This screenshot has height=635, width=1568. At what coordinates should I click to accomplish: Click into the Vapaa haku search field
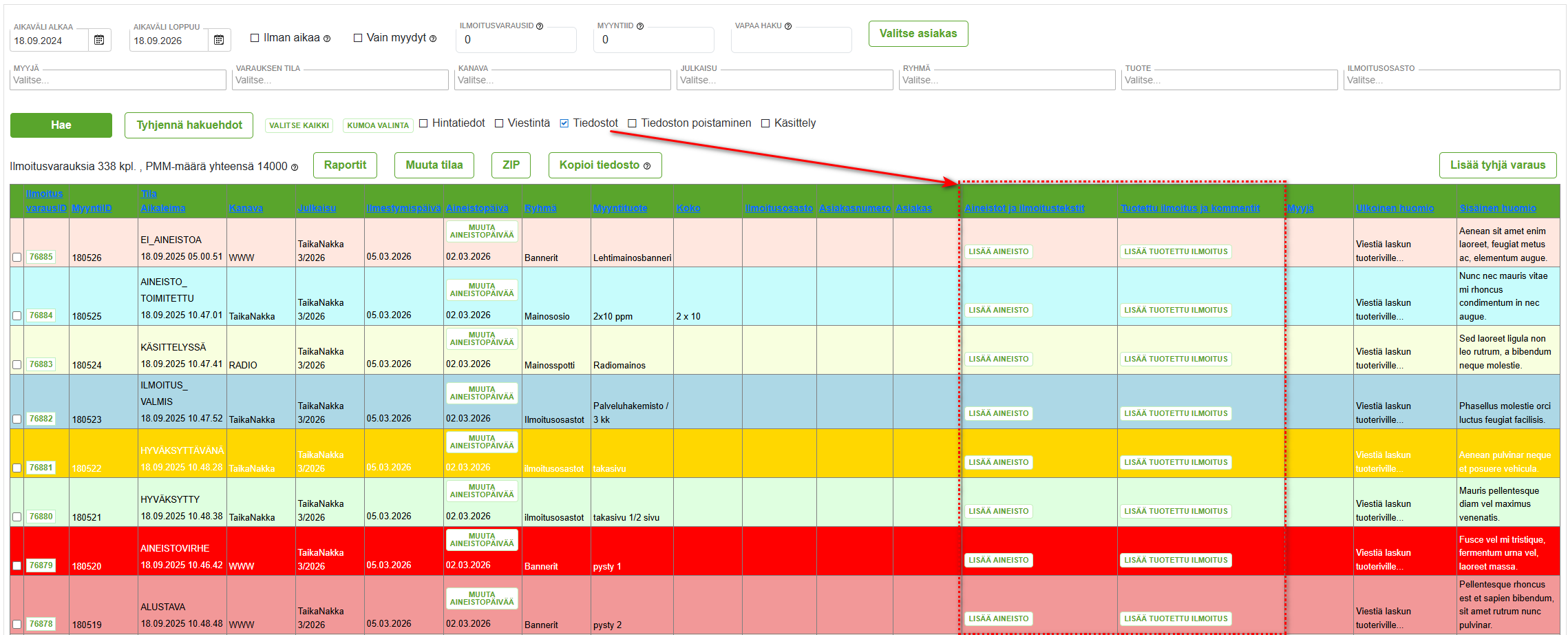pos(791,41)
